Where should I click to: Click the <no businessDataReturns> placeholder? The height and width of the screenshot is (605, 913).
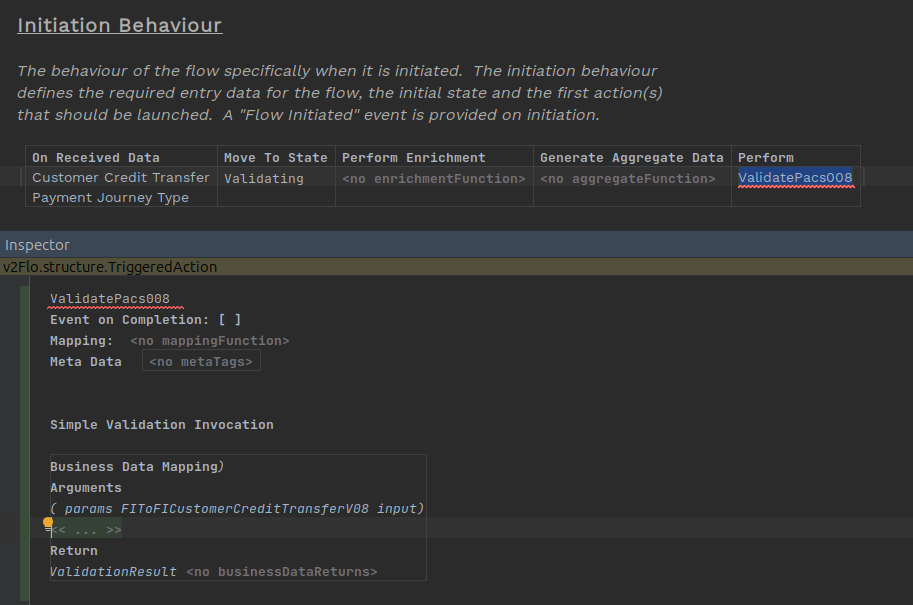click(x=281, y=572)
